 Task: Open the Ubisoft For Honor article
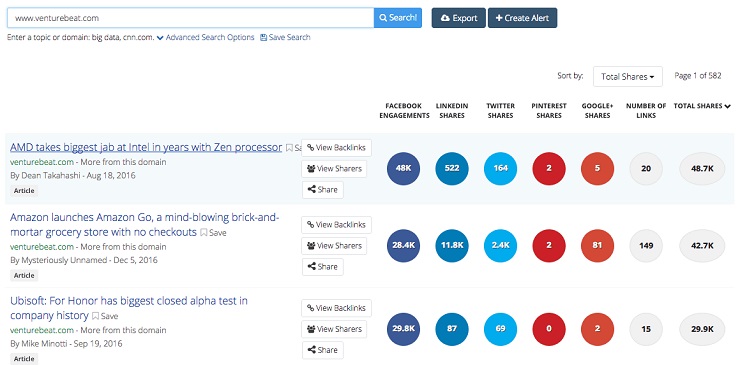click(129, 308)
